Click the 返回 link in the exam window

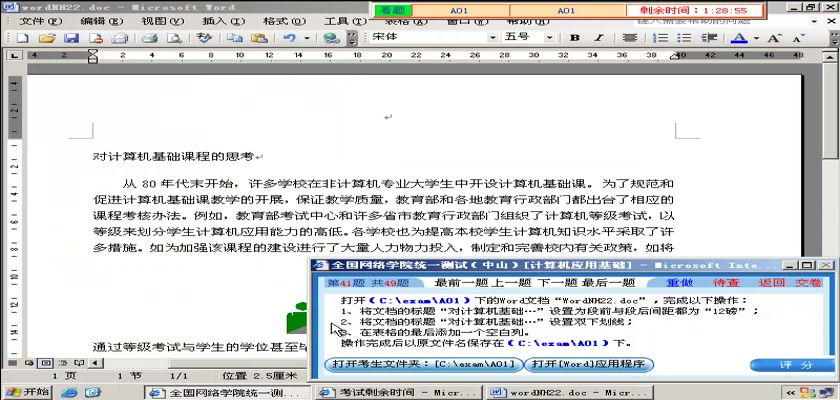pos(771,283)
